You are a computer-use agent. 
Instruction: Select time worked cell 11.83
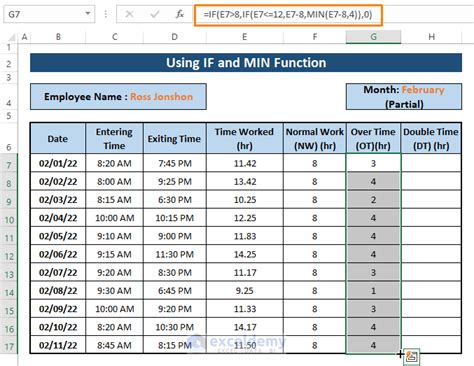click(245, 236)
